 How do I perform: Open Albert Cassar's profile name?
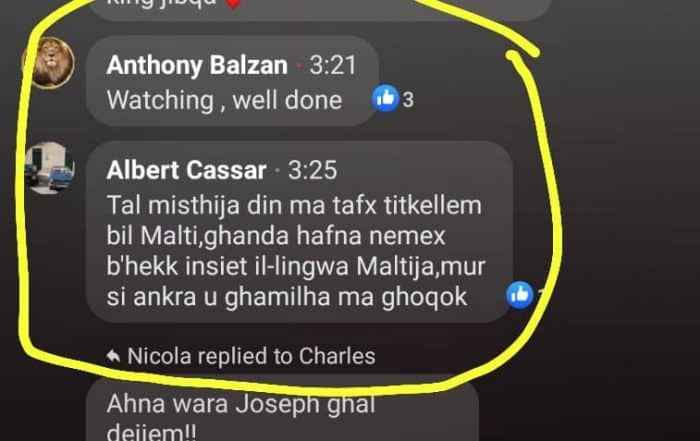(186, 170)
